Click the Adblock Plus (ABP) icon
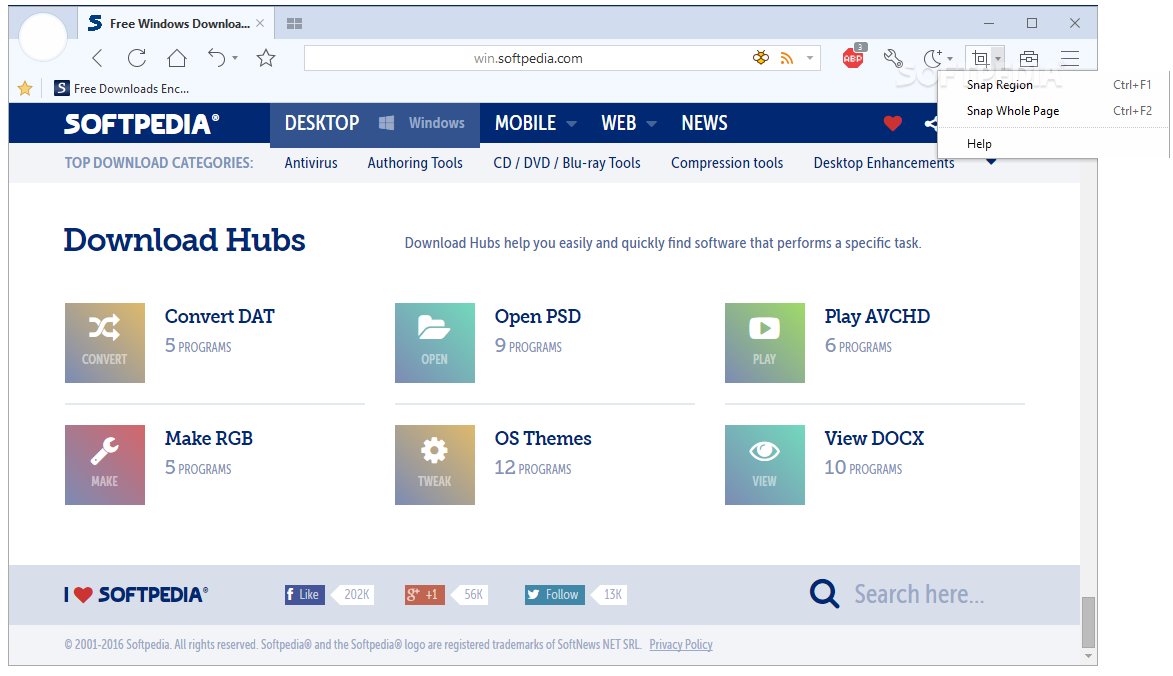This screenshot has width=1173, height=676. (x=852, y=59)
